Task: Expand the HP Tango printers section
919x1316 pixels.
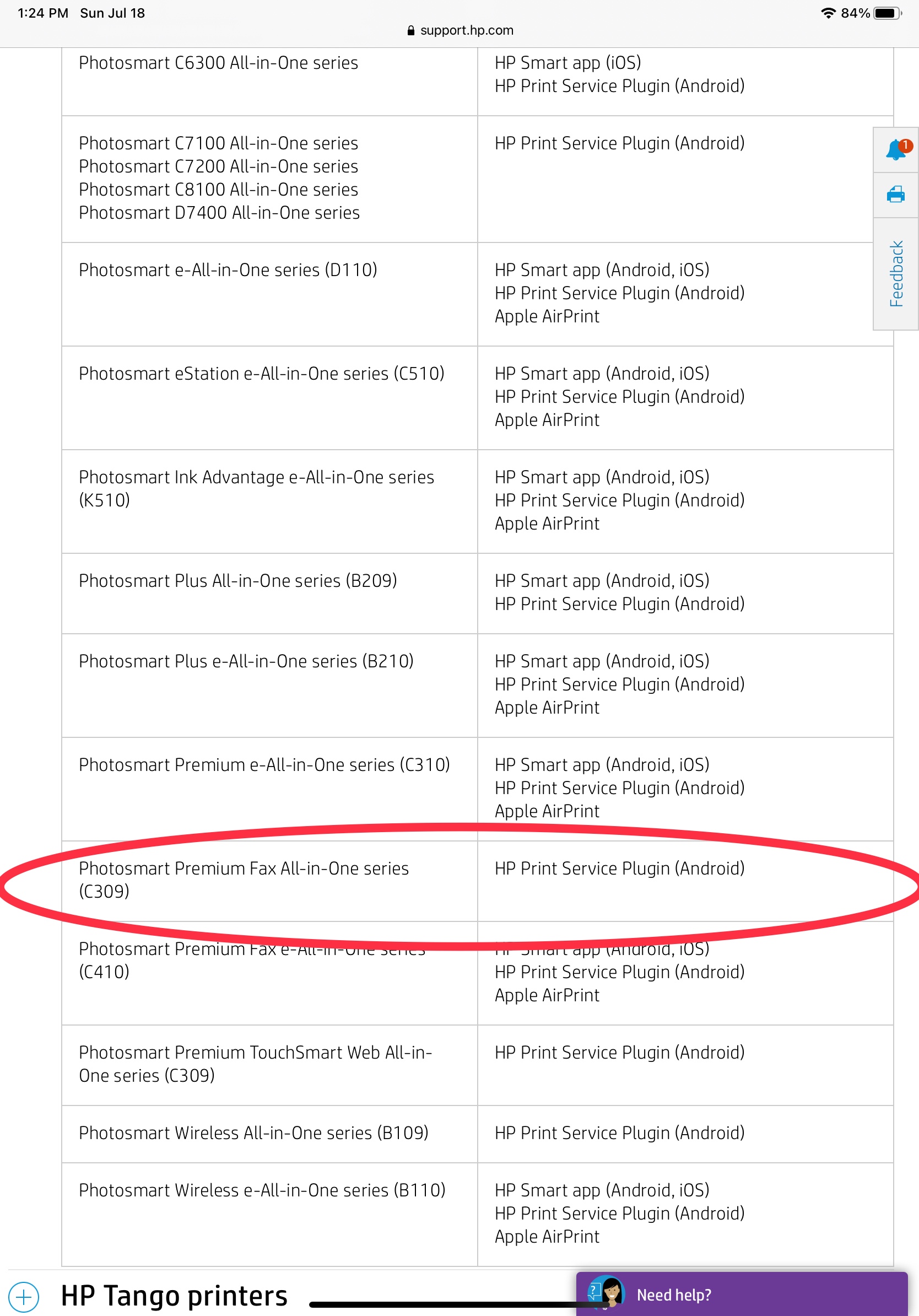Action: (x=24, y=1296)
